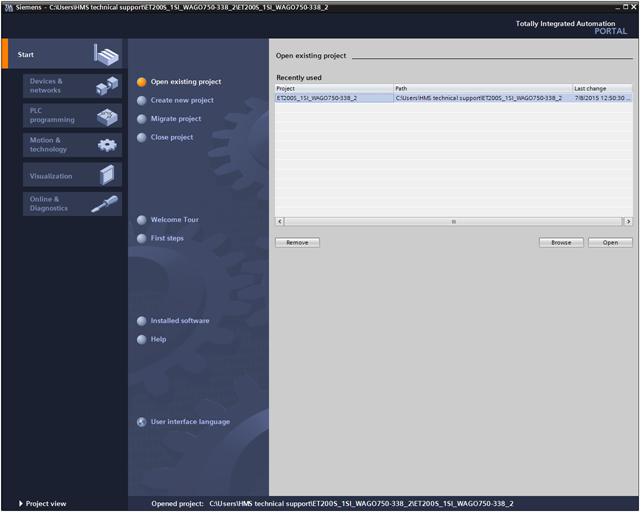Image resolution: width=640 pixels, height=512 pixels.
Task: Click the horizontal scrollbar thumb
Action: [453, 221]
